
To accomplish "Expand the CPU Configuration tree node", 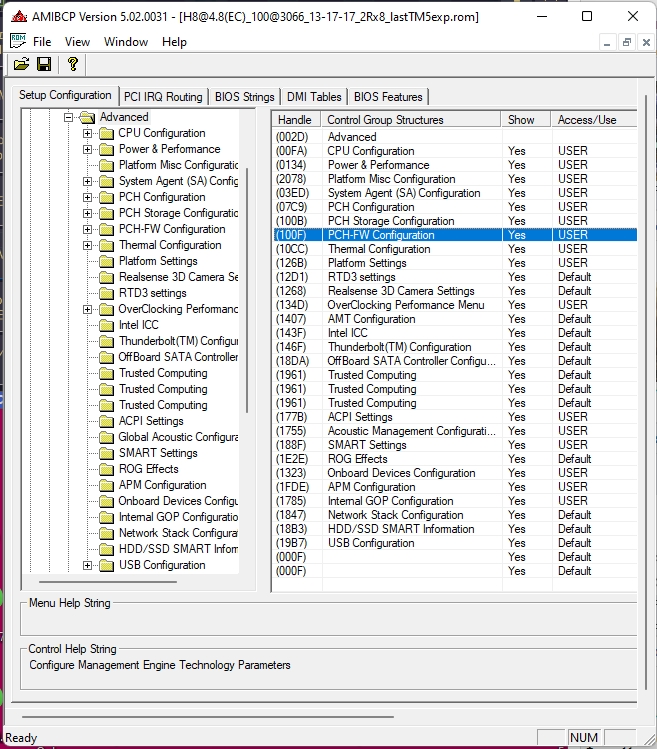I will click(x=87, y=133).
